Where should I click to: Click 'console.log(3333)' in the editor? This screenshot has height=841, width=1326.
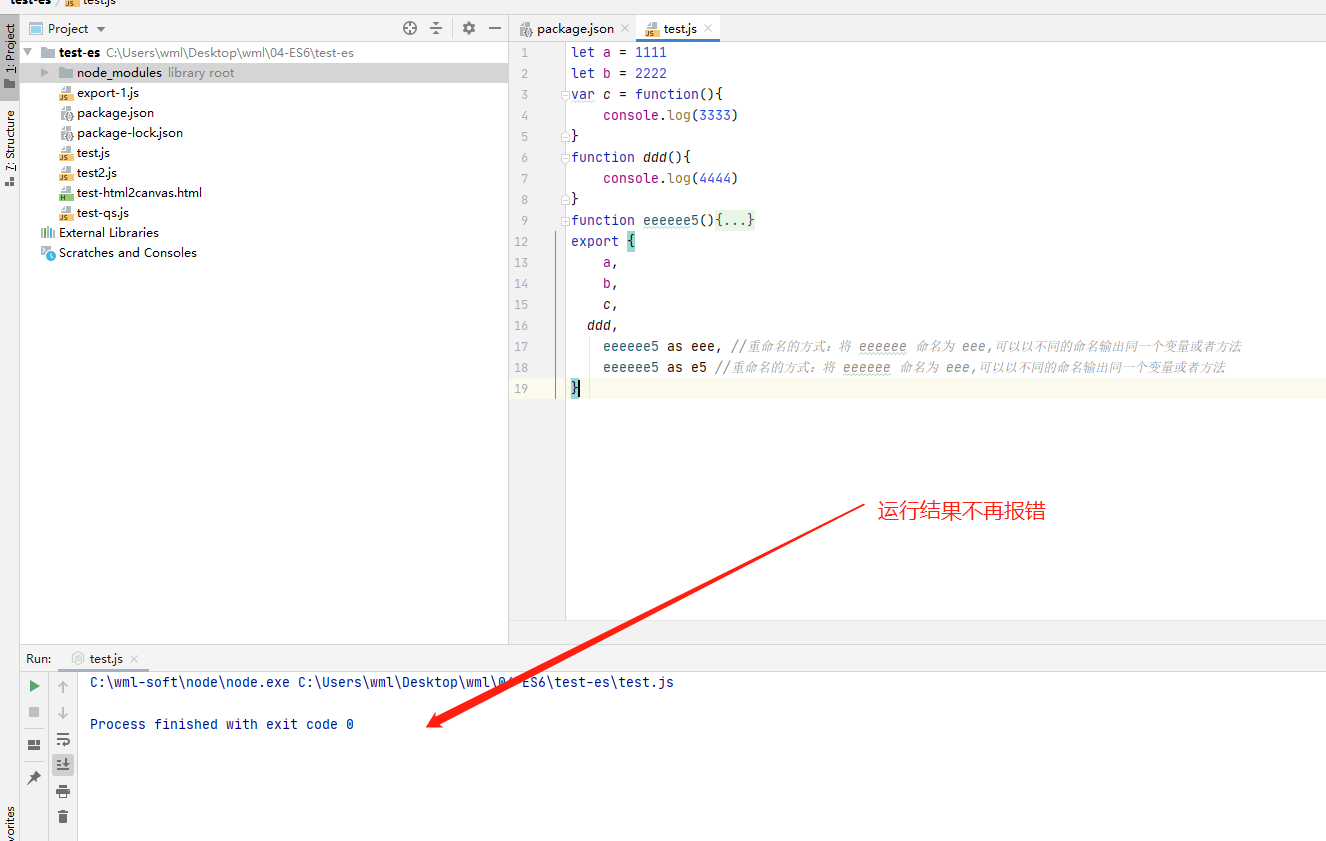point(670,115)
